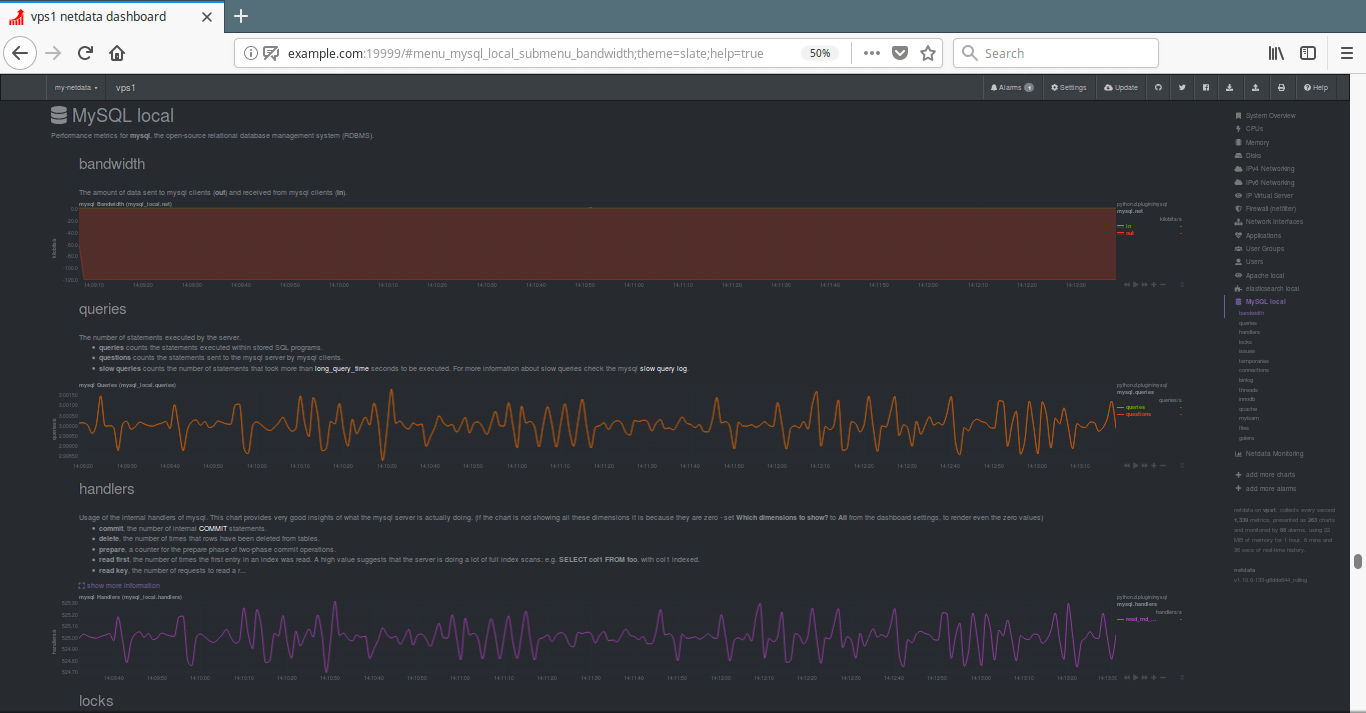
Task: Click the upload (import snapshot) icon
Action: pyautogui.click(x=1255, y=88)
